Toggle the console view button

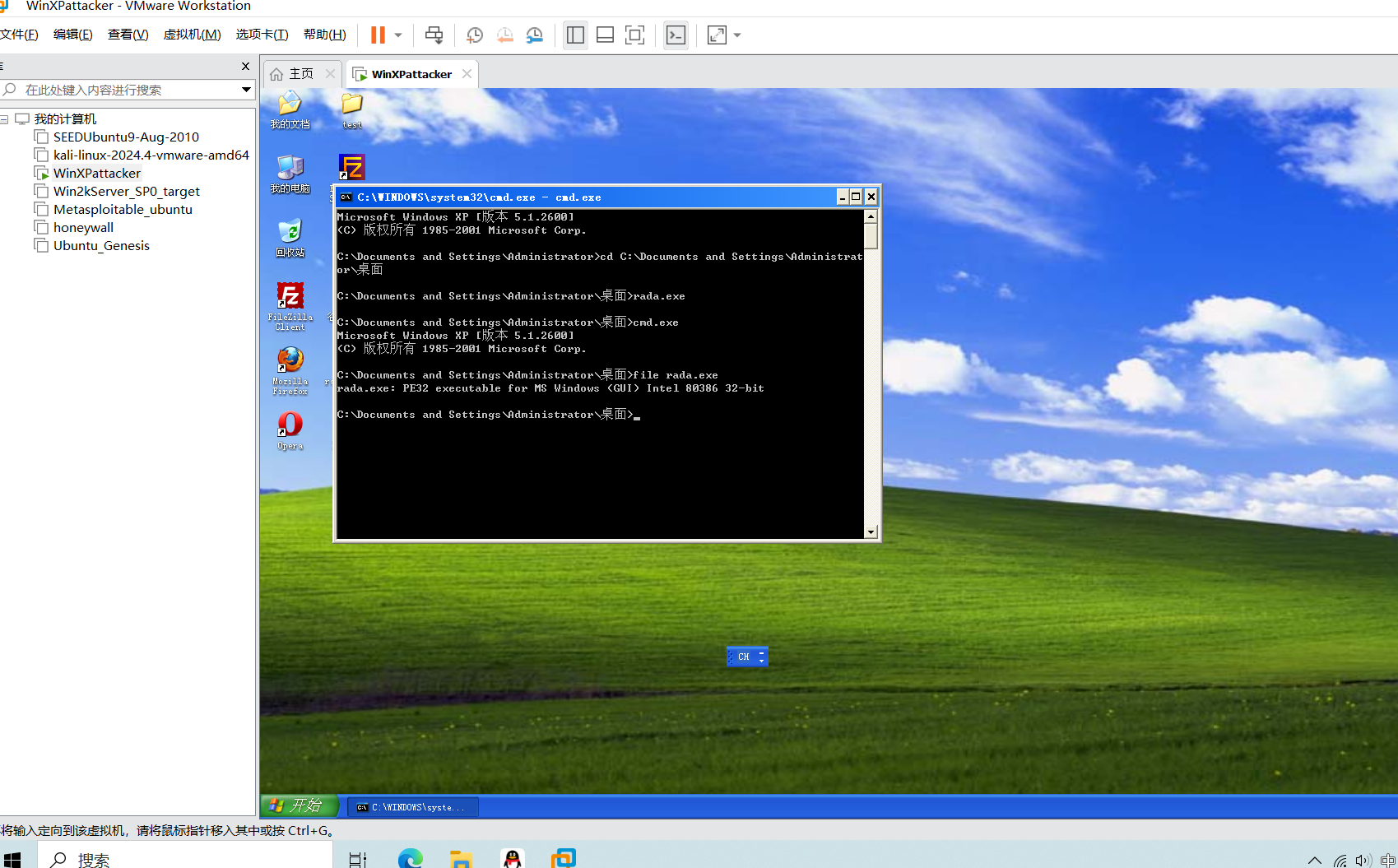[x=676, y=35]
